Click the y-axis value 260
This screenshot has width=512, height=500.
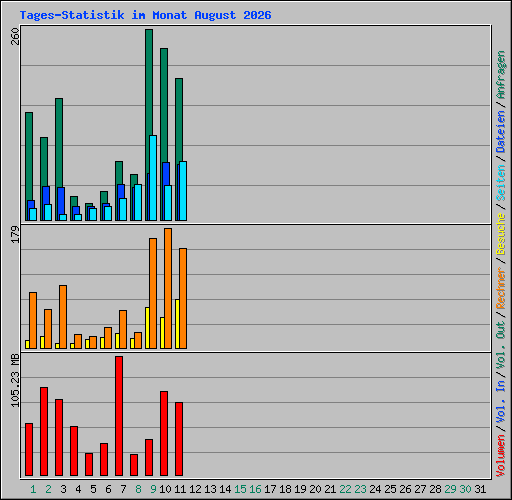[15, 37]
